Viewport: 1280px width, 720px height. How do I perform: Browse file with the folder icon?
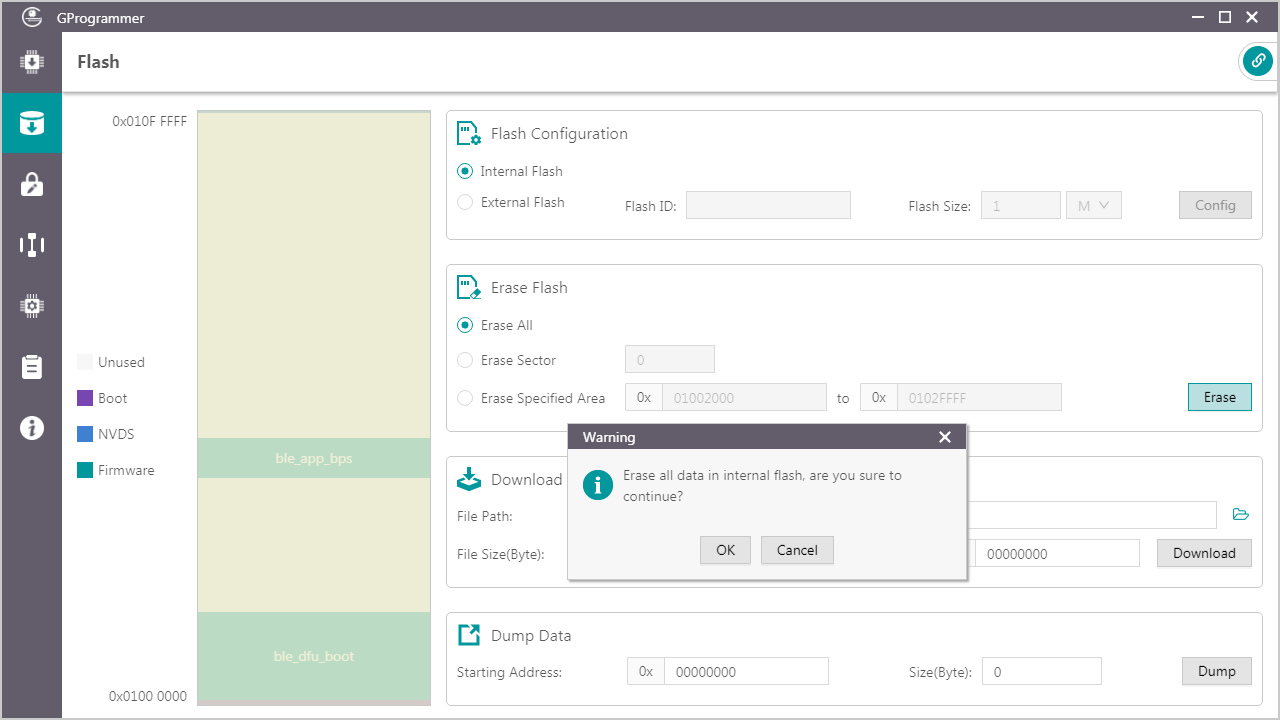[1240, 515]
